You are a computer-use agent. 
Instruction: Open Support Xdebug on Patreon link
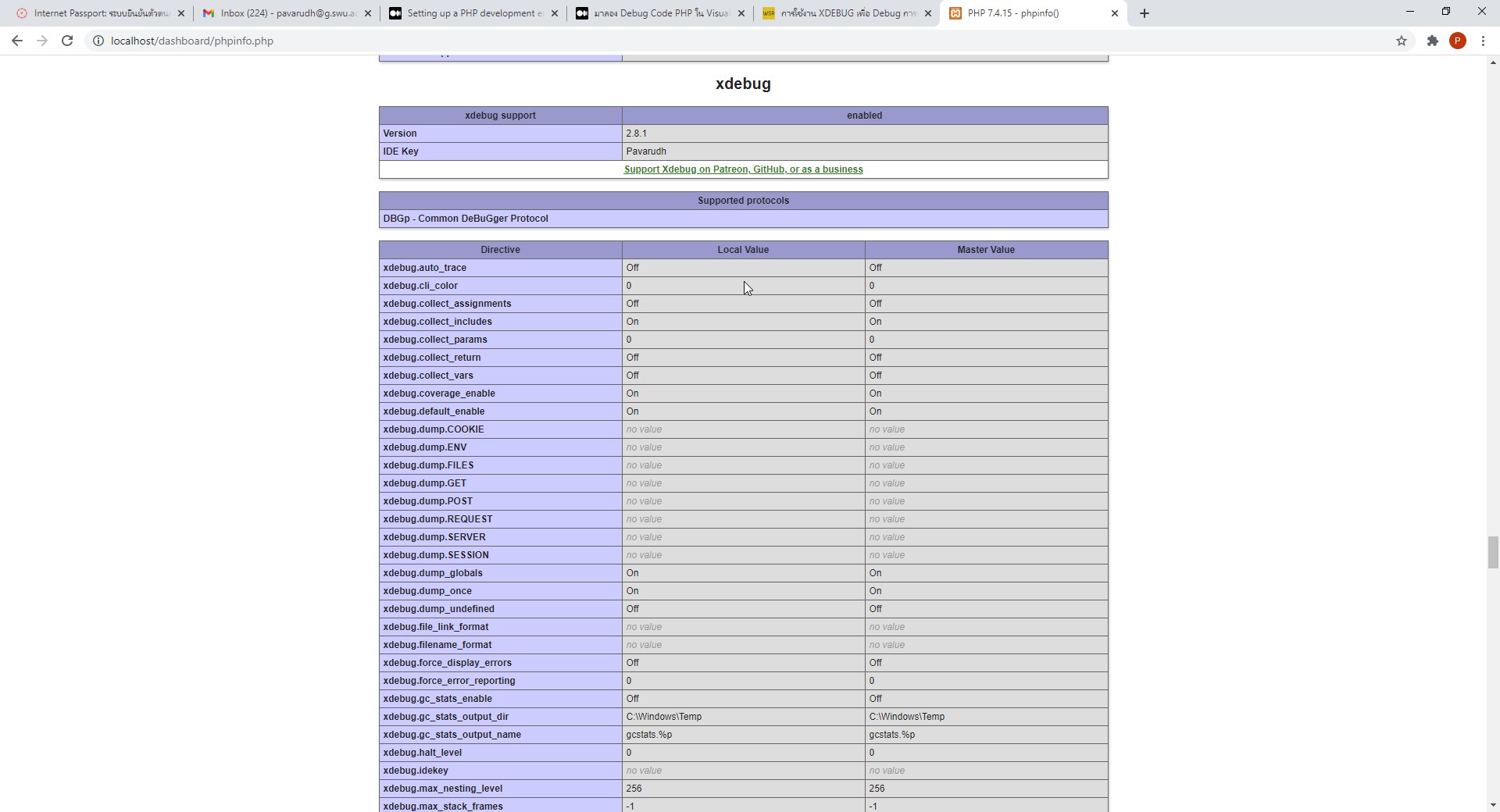click(743, 169)
